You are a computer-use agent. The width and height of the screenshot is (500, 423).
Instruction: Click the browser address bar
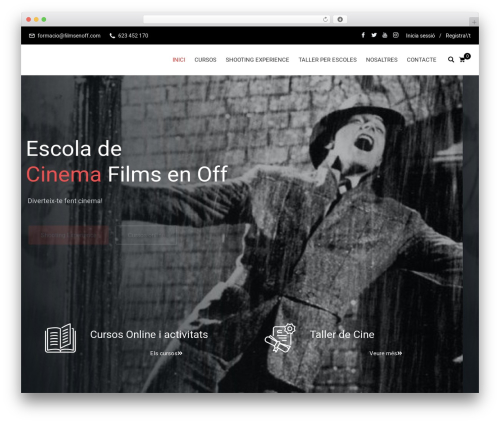[x=237, y=19]
